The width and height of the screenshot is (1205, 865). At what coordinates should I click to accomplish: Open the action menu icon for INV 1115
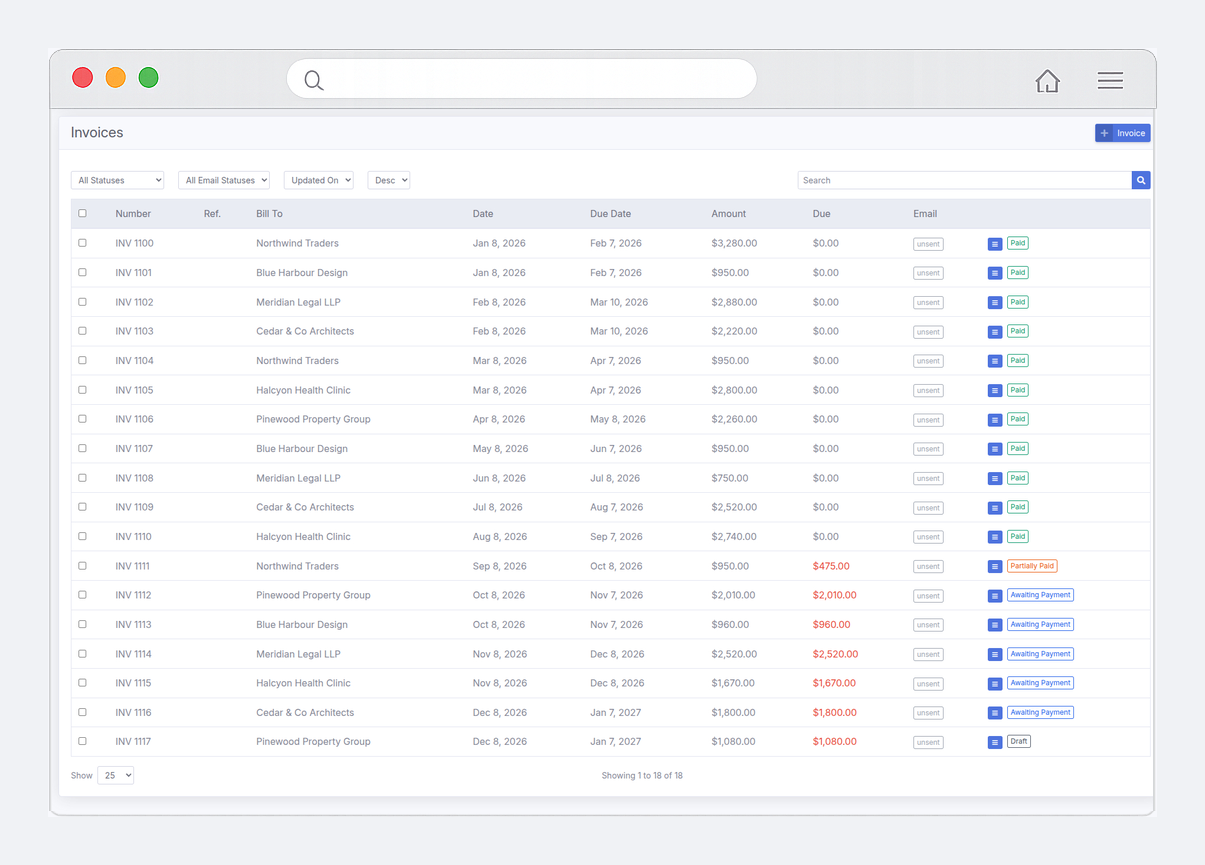995,684
